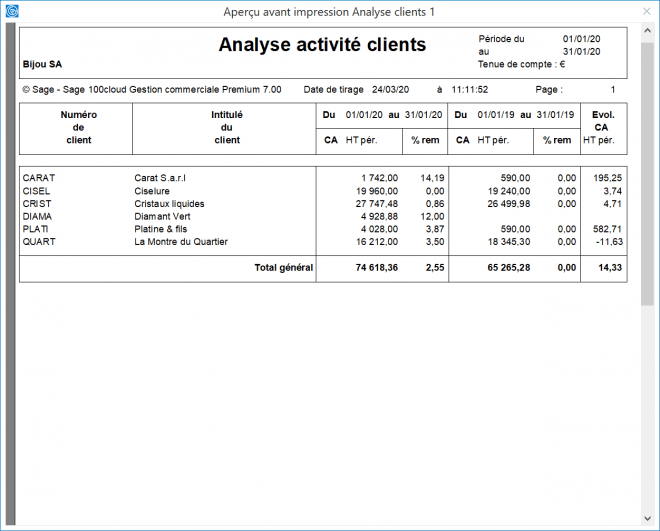Click the client code PLATI

click(35, 229)
